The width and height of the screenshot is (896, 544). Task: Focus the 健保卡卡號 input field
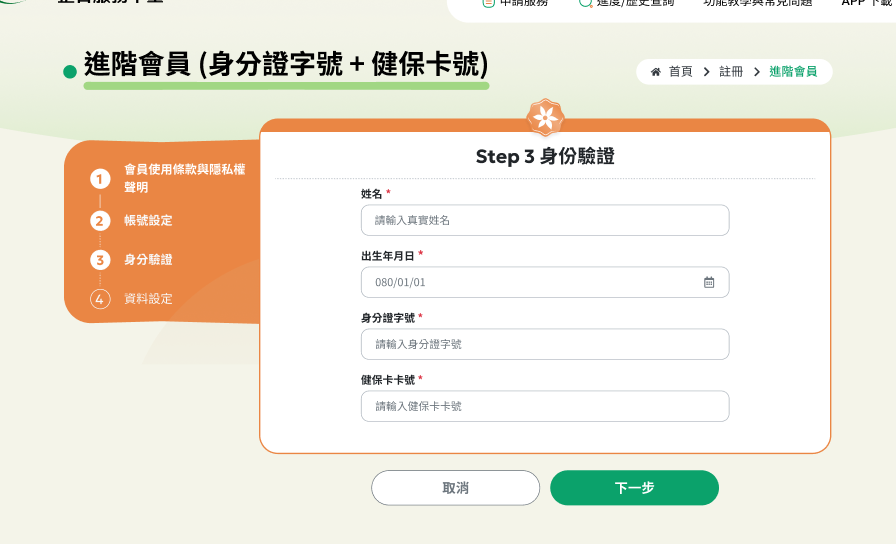545,406
